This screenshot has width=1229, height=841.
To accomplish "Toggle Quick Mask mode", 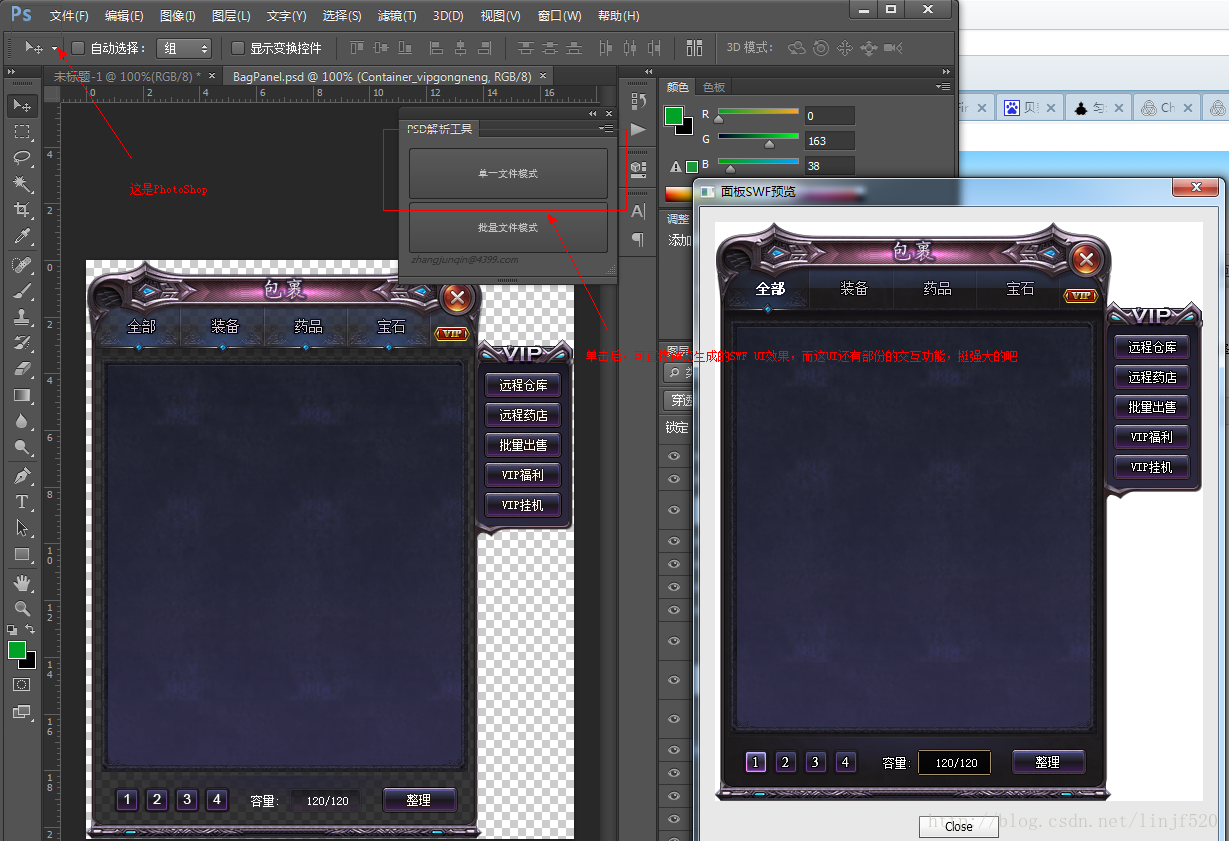I will 22,685.
